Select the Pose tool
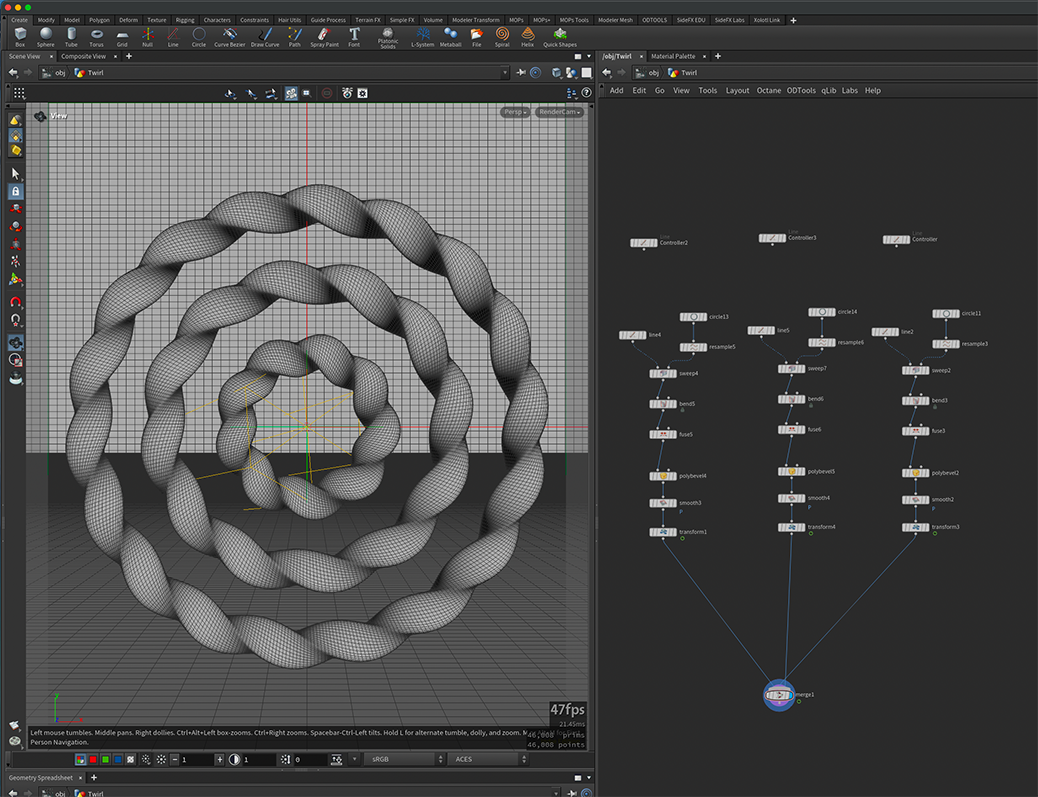 tap(16, 261)
